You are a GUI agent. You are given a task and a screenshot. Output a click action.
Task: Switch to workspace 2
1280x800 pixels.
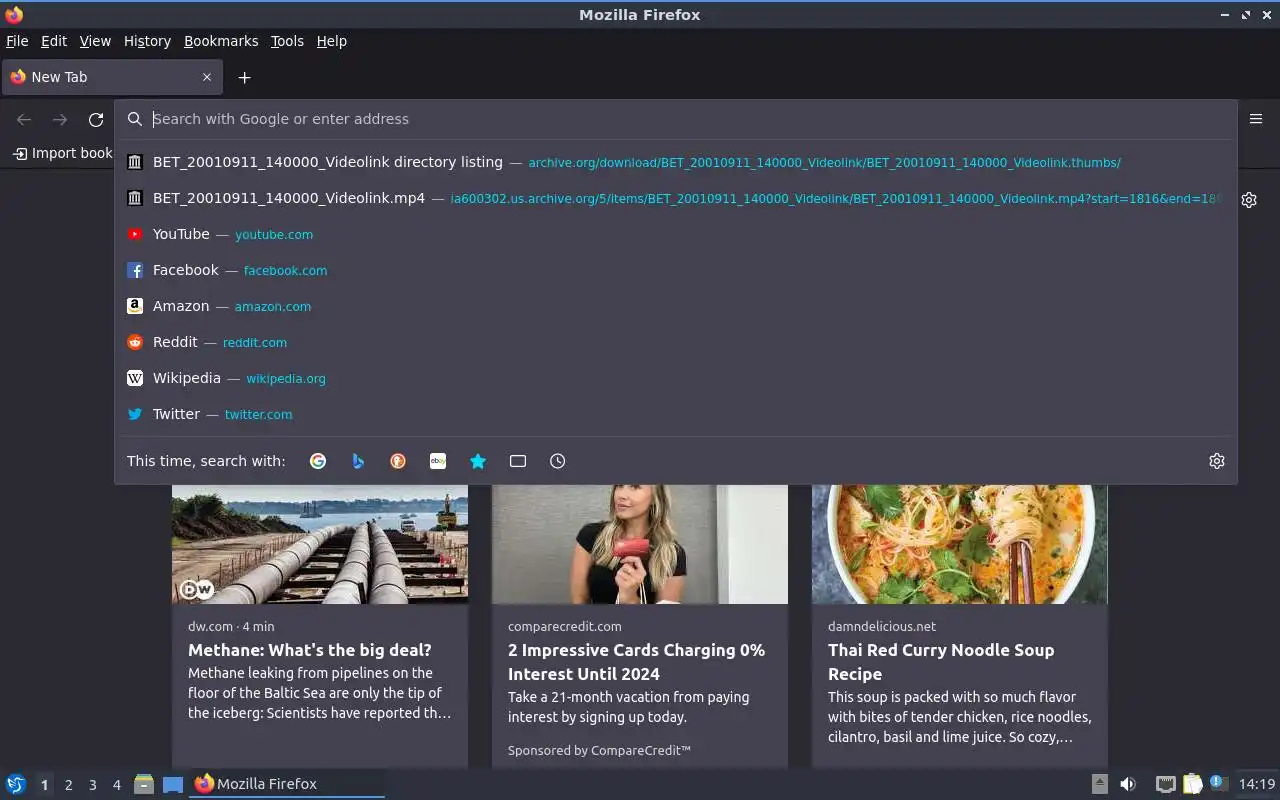coord(68,785)
